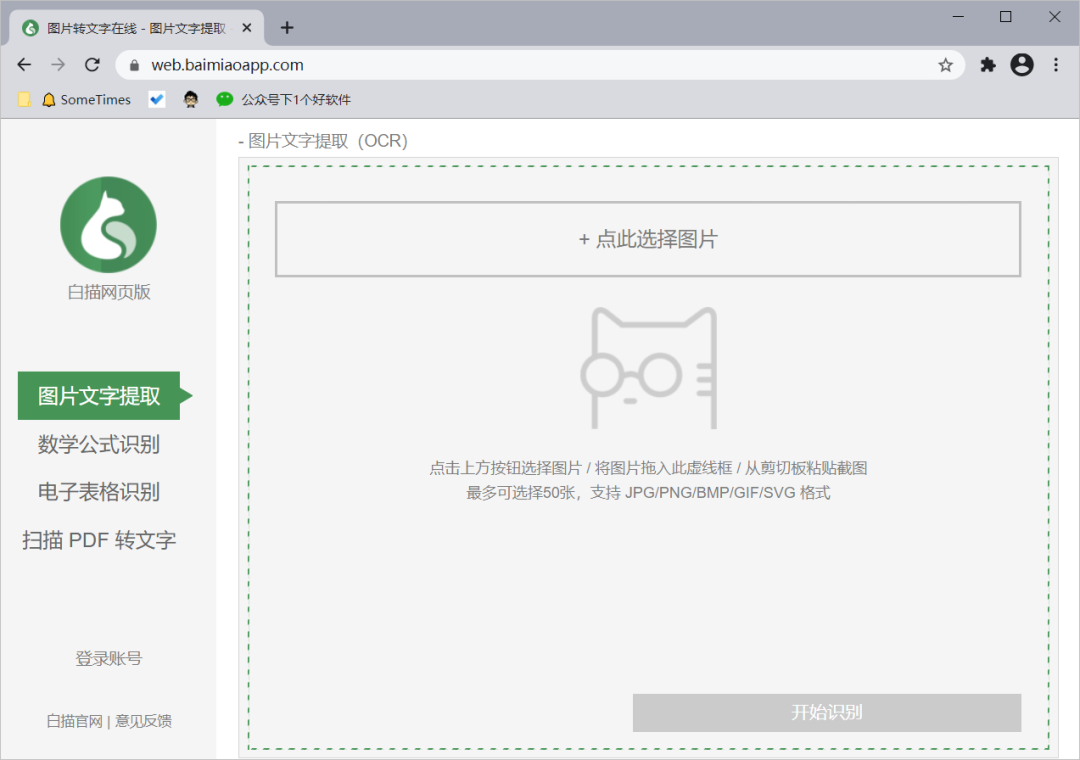The image size is (1080, 760).
Task: Open the SomeTimes bookmark
Action: point(86,100)
